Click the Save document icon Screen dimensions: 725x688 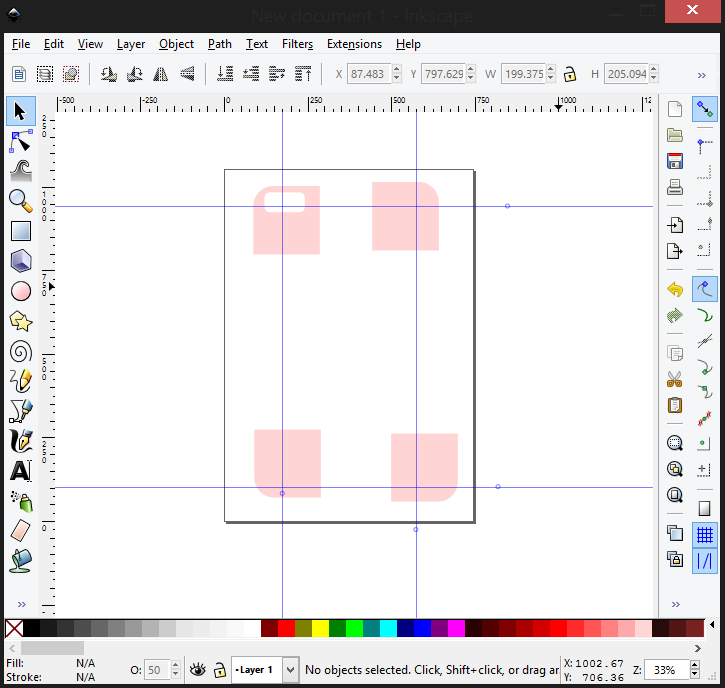[x=675, y=161]
